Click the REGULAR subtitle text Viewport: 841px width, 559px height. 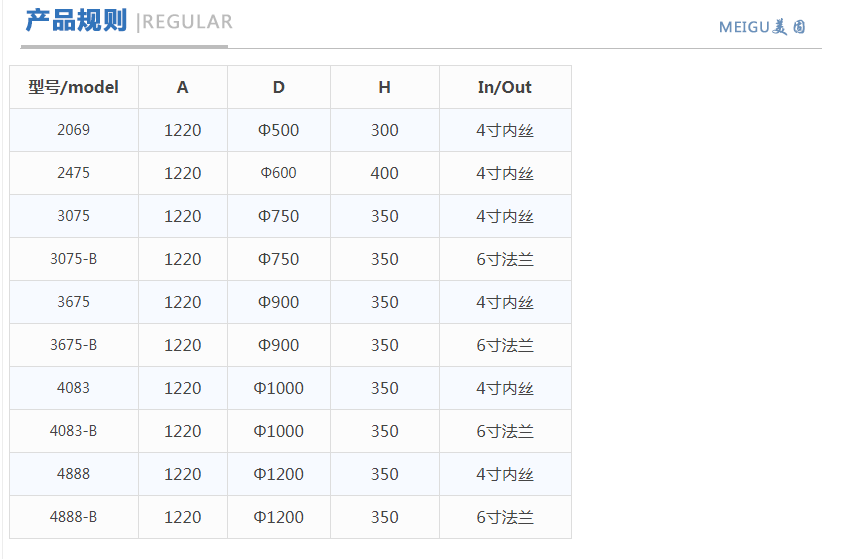[187, 22]
